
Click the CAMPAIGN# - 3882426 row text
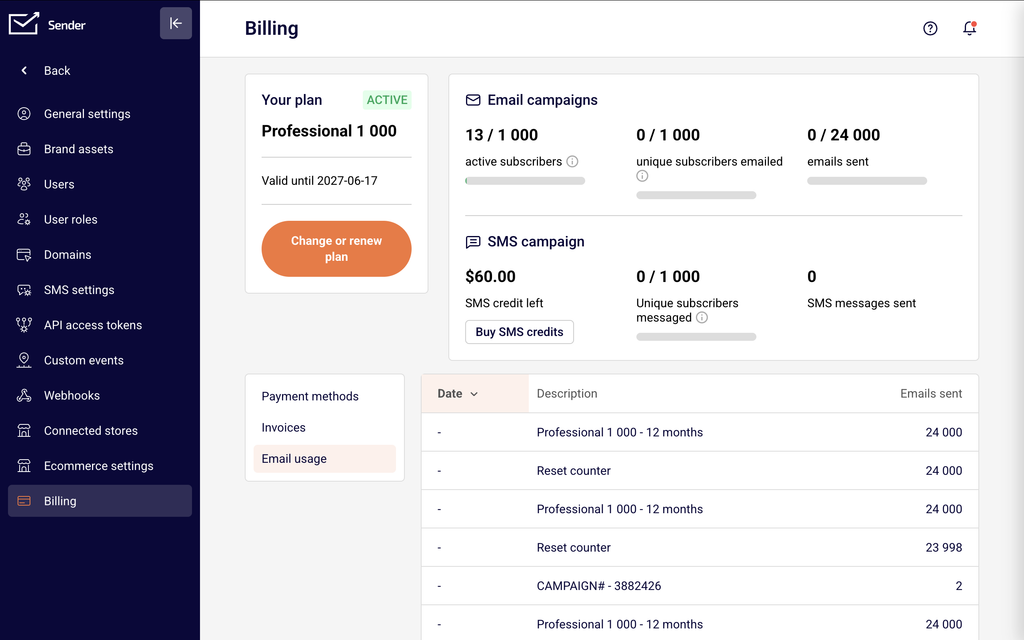tap(599, 586)
